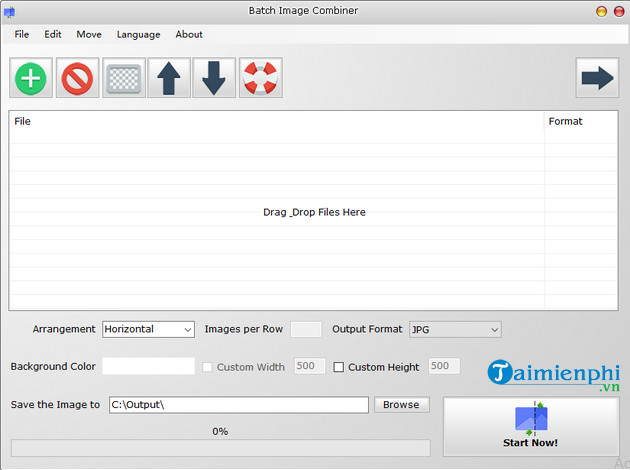Click the green plus Add files icon
This screenshot has height=470, width=630.
pos(31,78)
